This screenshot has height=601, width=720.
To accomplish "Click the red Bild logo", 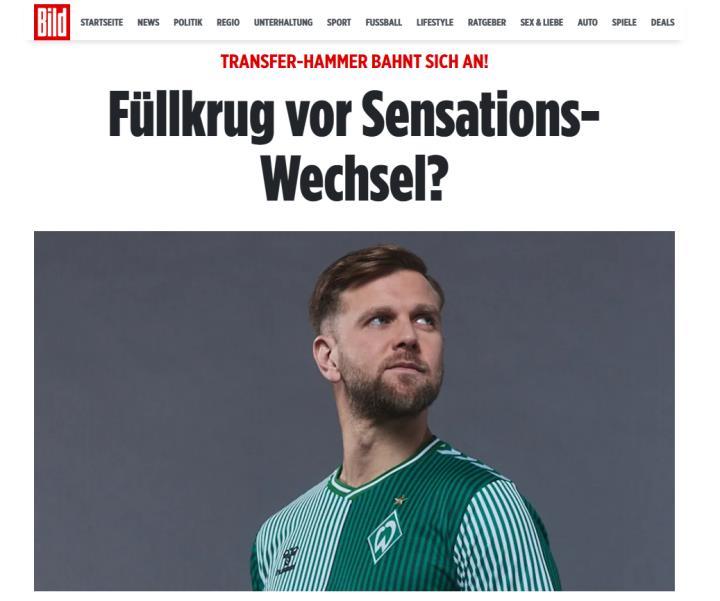I will click(52, 22).
